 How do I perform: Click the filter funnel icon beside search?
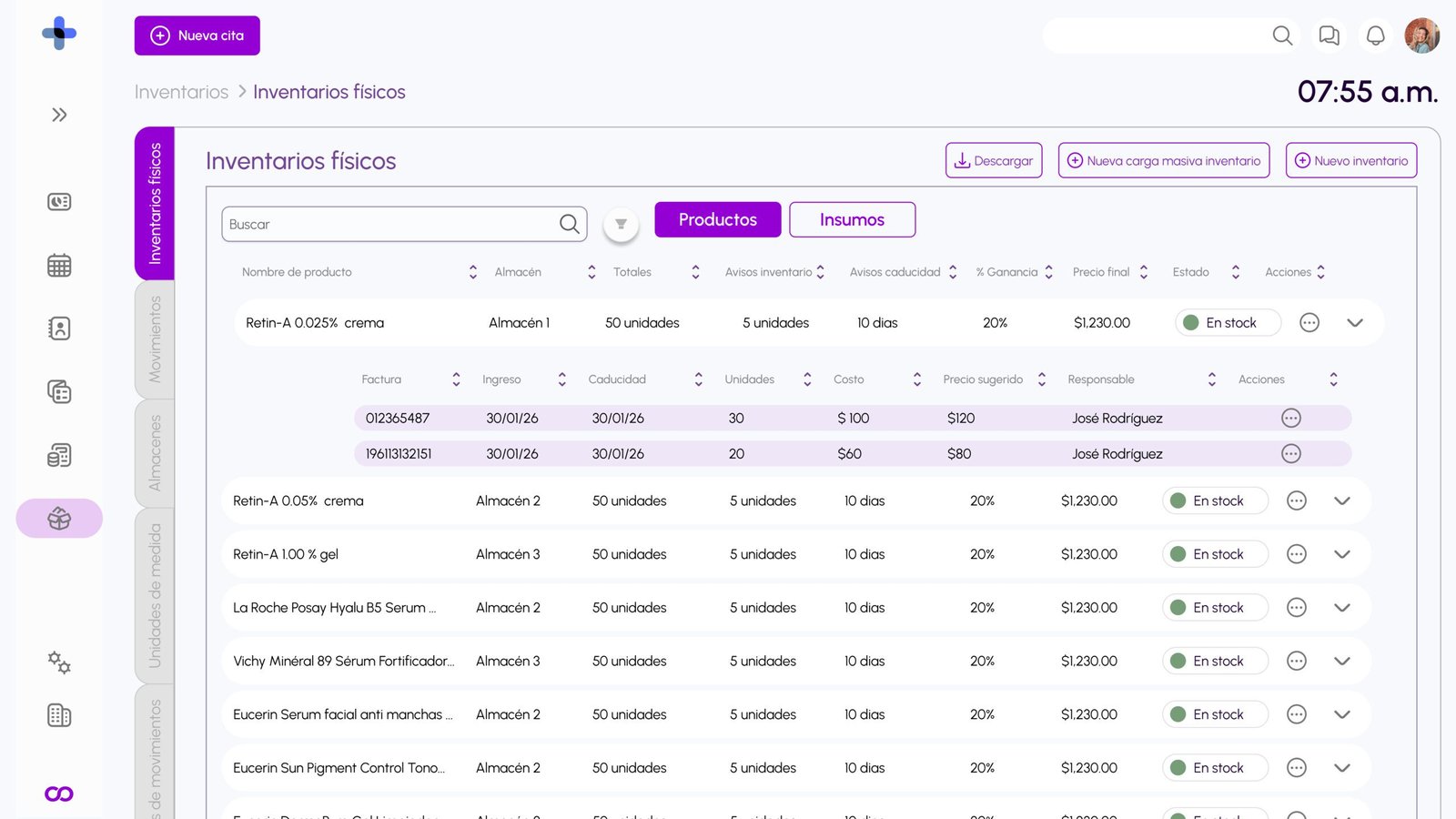(x=621, y=224)
